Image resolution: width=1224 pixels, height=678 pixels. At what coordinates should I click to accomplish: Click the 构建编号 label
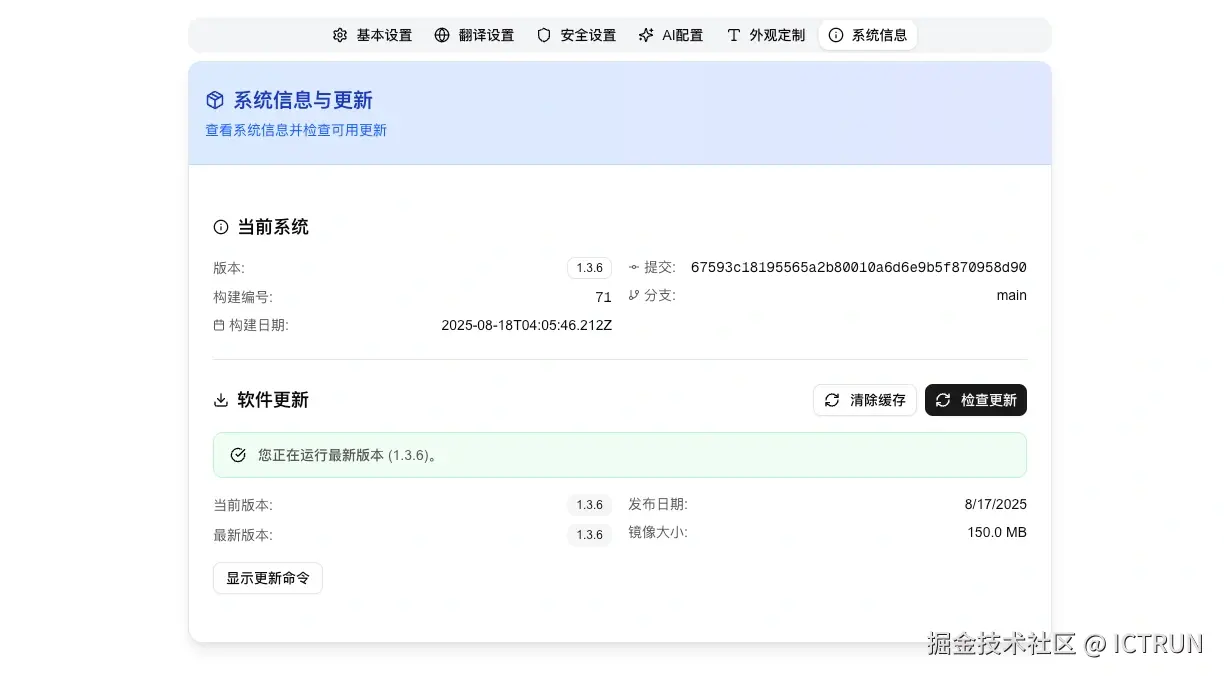(243, 297)
